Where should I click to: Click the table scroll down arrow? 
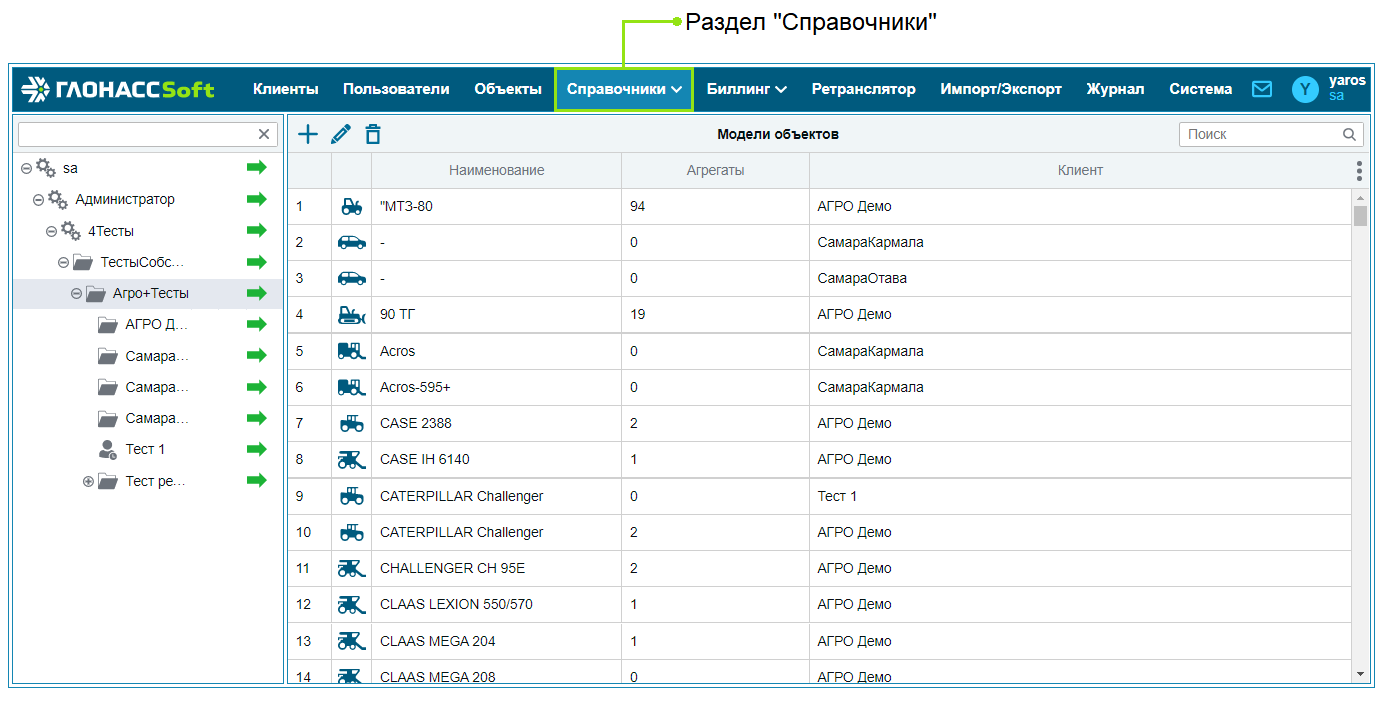(1359, 675)
